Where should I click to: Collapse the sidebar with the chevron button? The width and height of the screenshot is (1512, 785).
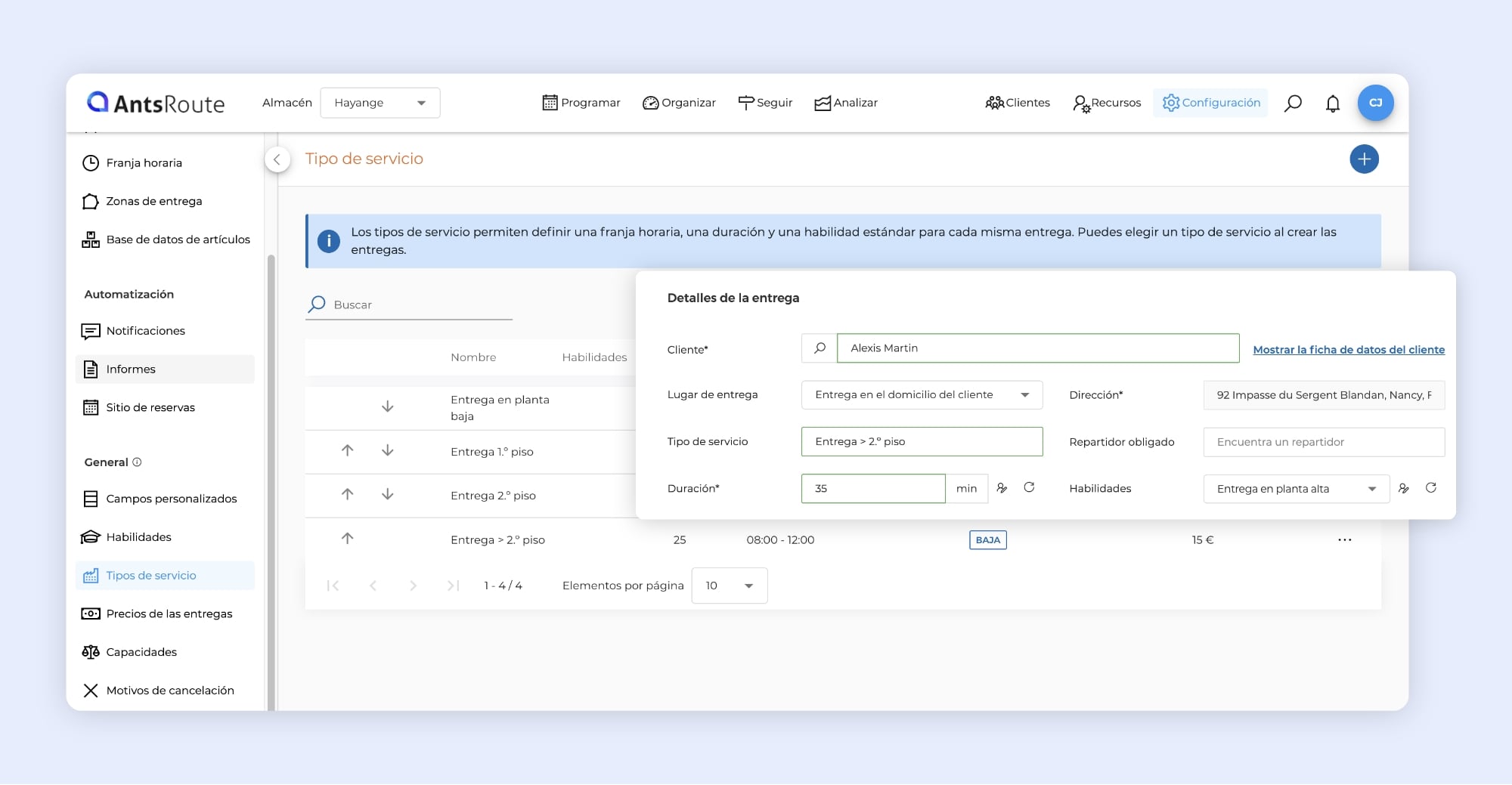pos(277,159)
